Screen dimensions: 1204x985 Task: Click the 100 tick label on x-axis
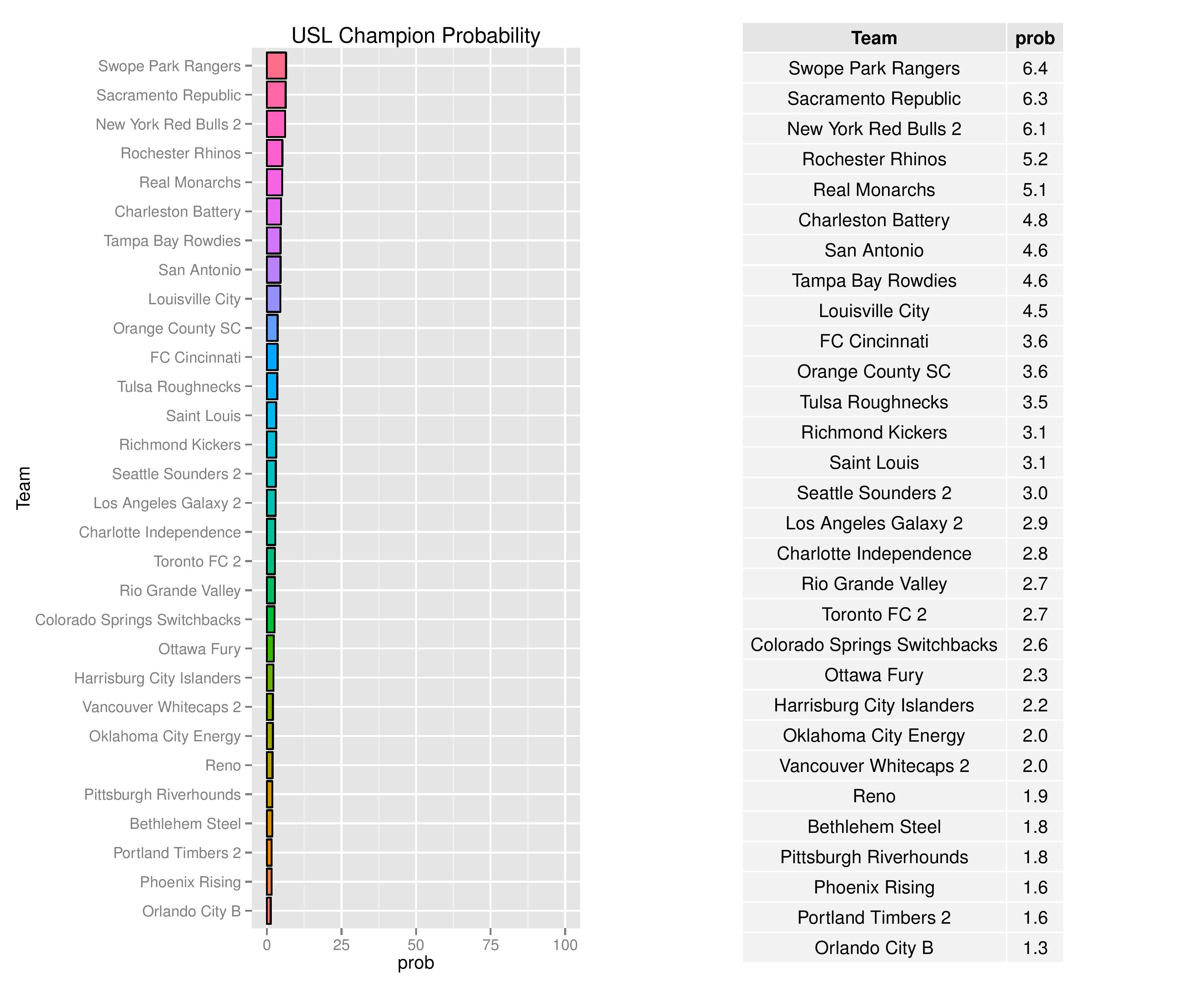[565, 945]
